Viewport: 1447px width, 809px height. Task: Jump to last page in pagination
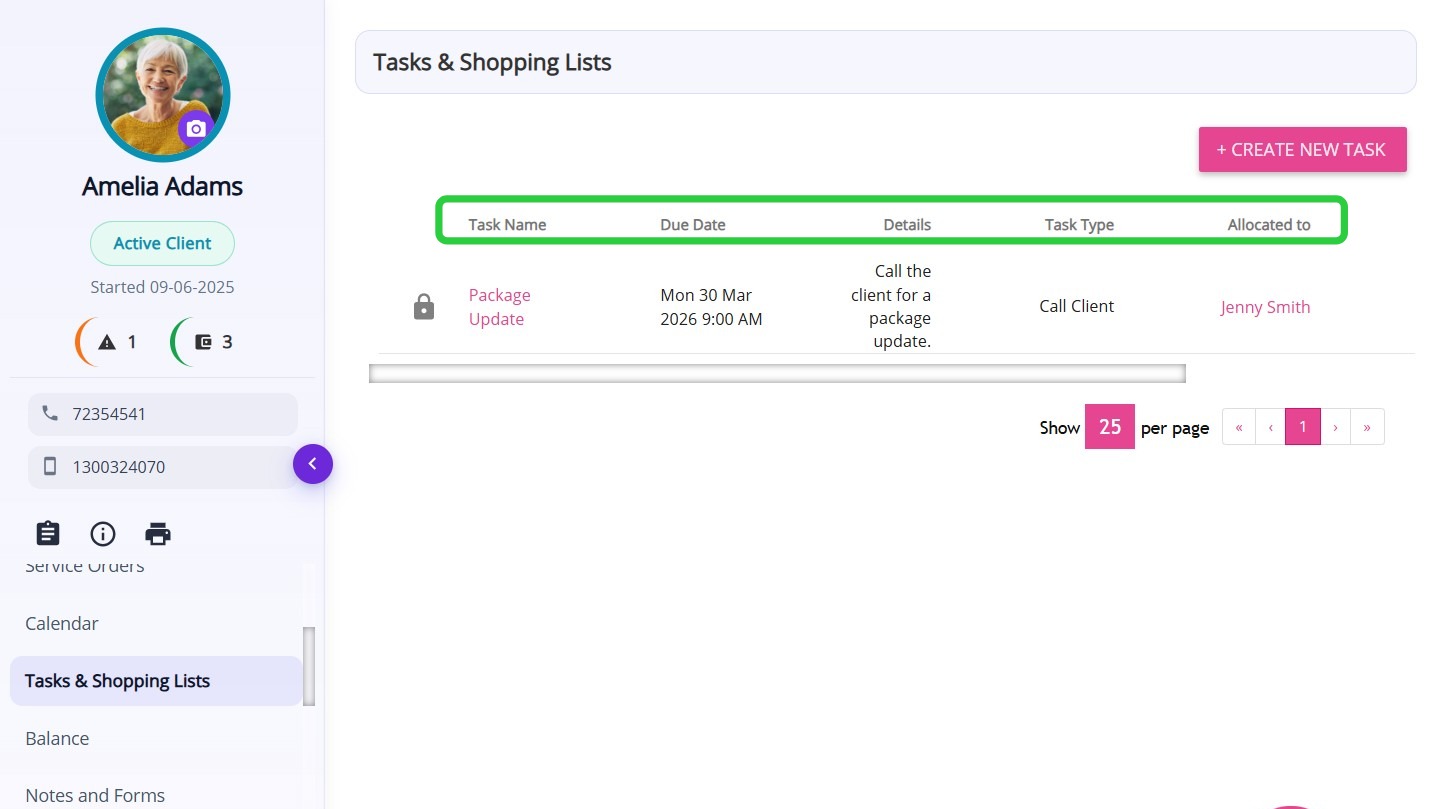(1367, 427)
